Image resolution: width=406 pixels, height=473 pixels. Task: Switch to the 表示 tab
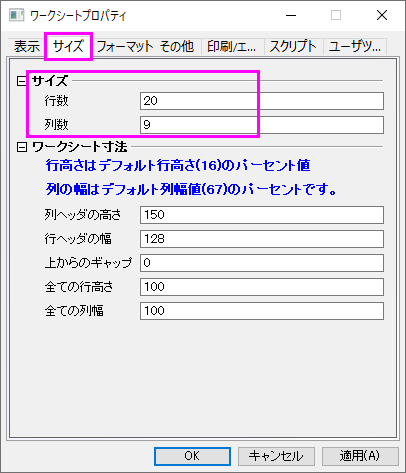coord(27,46)
